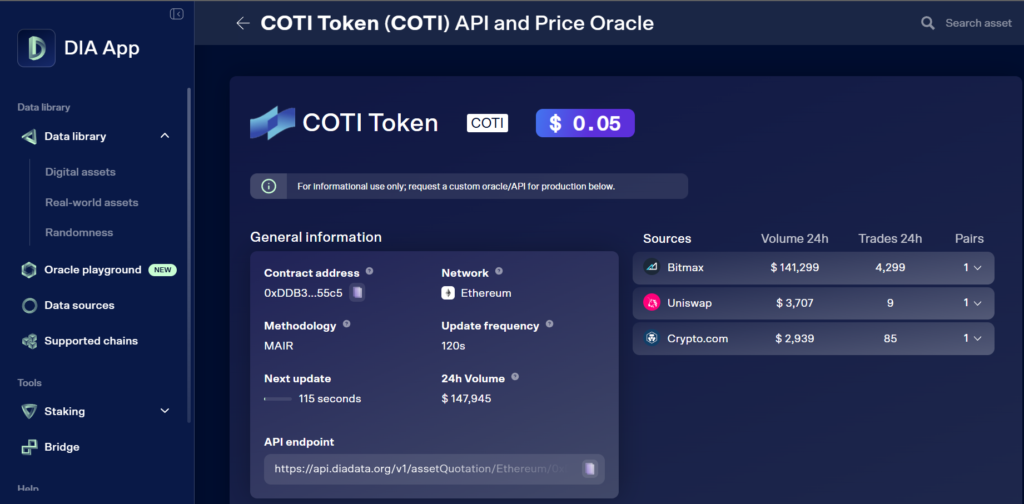
Task: Click the info icon beside 24h Volume
Action: click(515, 378)
